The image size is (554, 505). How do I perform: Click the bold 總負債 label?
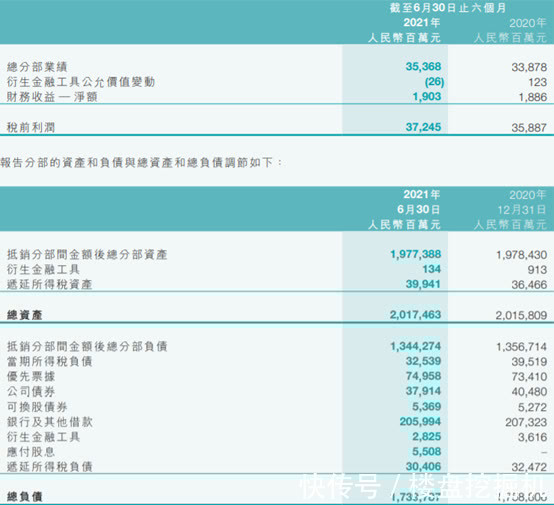25,497
